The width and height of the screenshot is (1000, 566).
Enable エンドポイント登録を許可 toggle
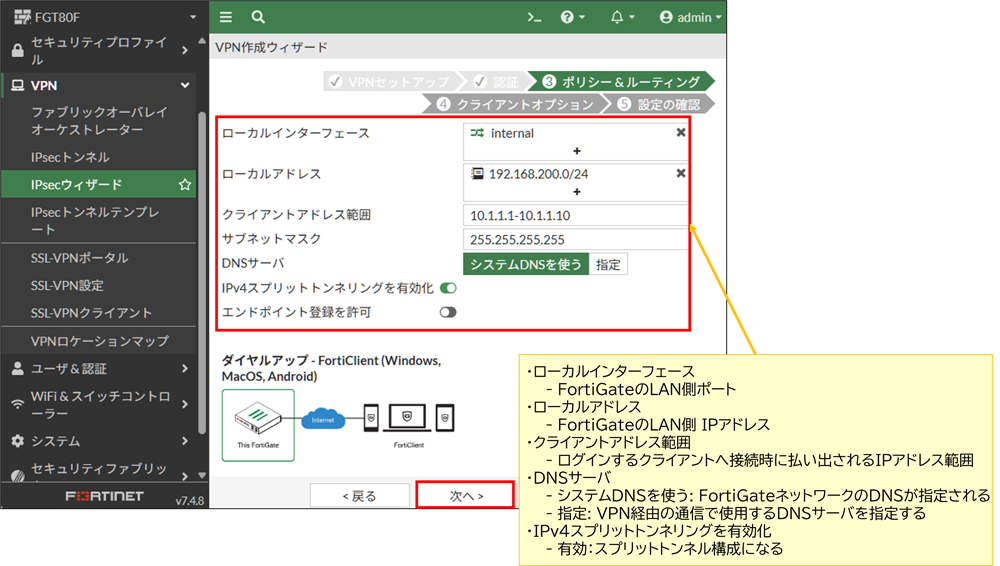[448, 312]
